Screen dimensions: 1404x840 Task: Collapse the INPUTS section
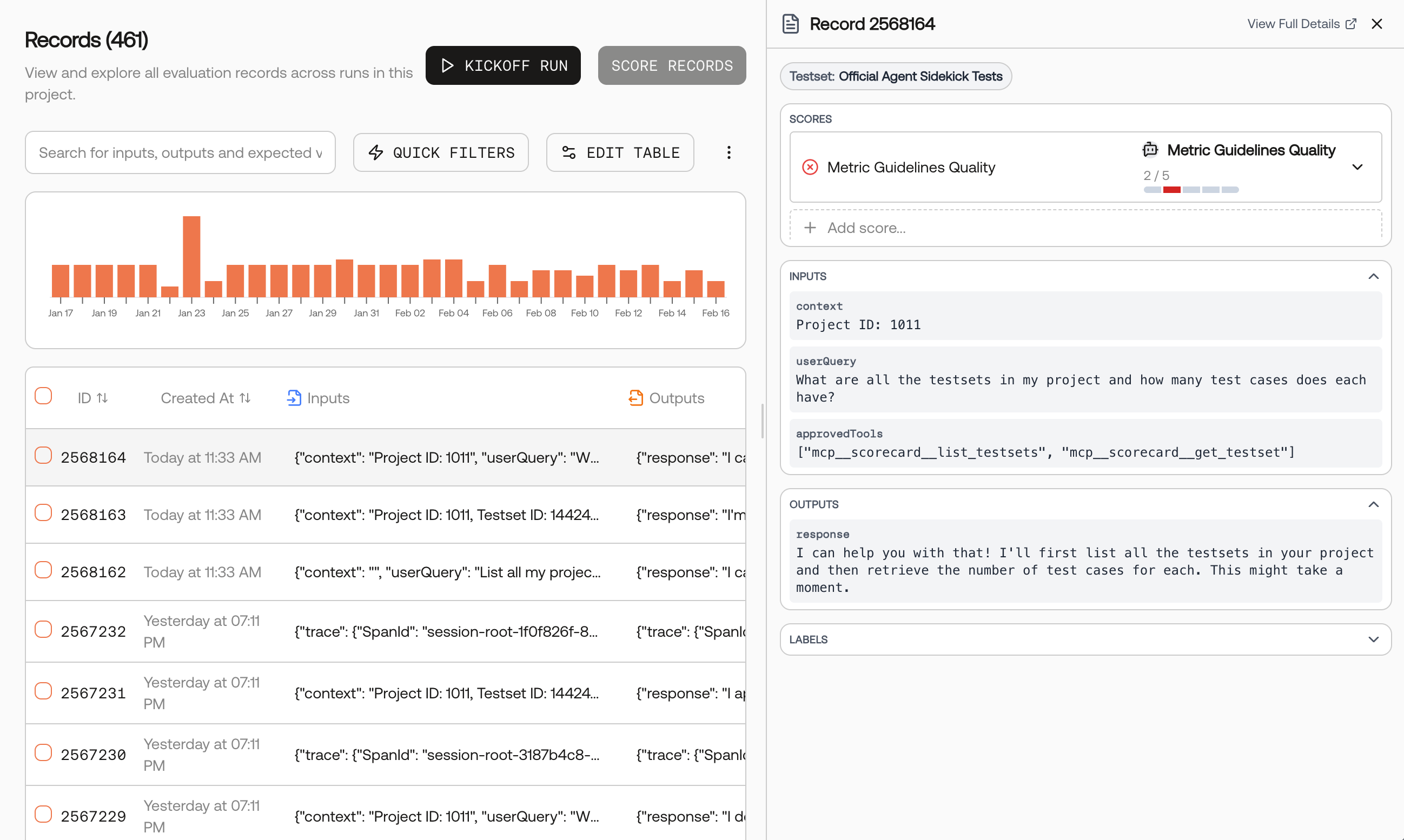pos(1373,276)
